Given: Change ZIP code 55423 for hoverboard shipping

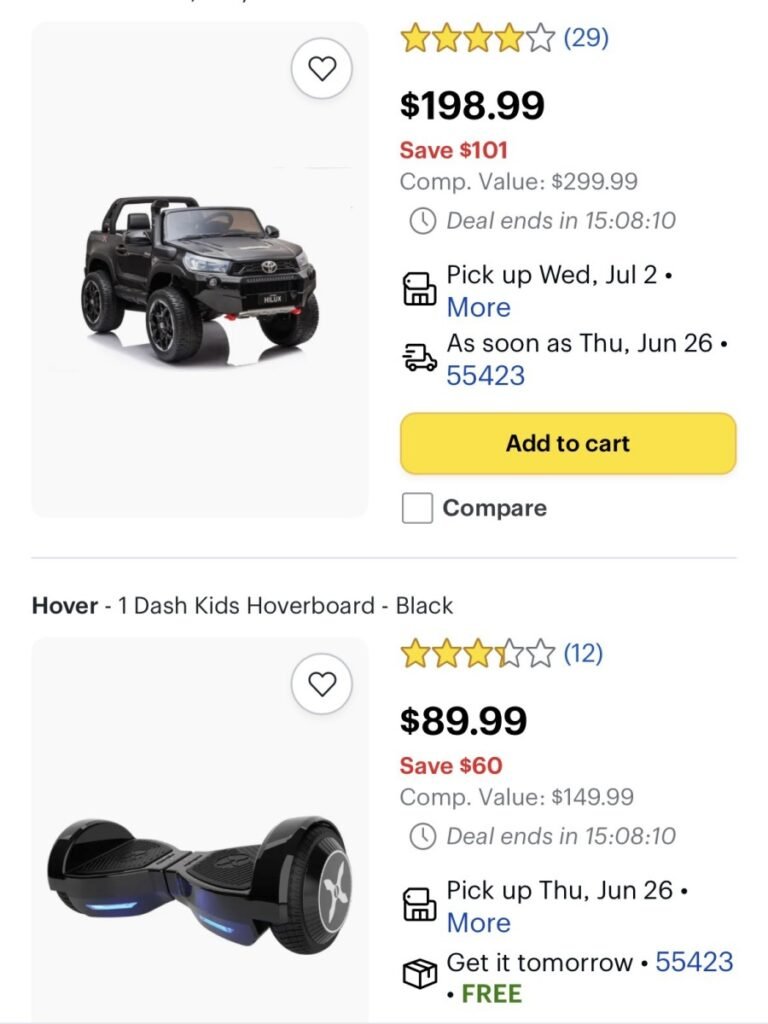Looking at the screenshot, I should (694, 963).
